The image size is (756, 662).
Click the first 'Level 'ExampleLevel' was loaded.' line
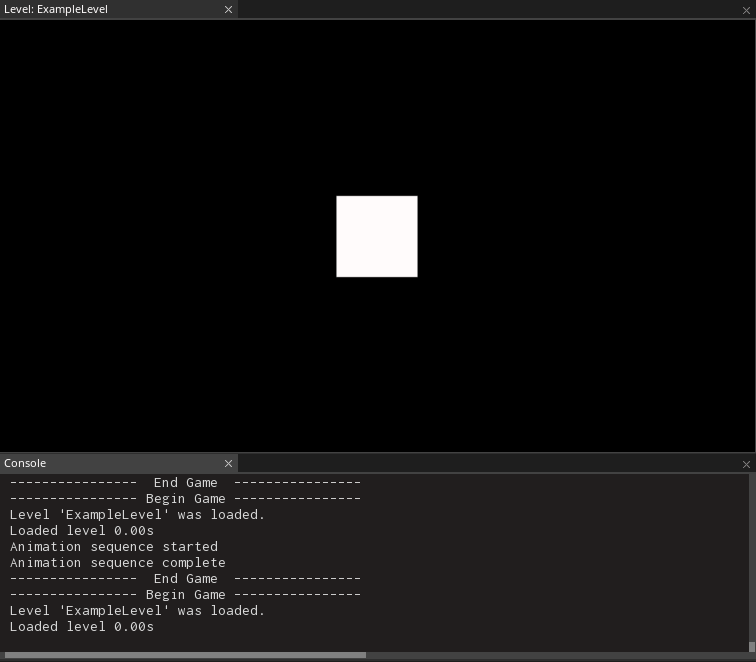[137, 515]
